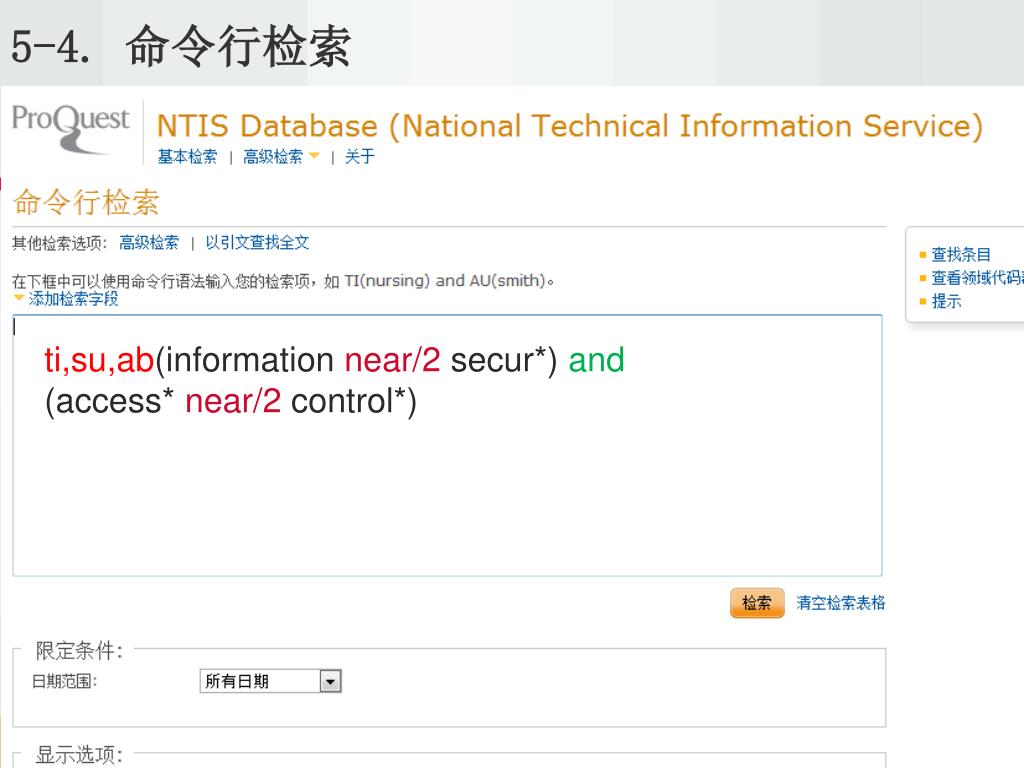Focus the command line search text box
This screenshot has height=768, width=1024.
pyautogui.click(x=447, y=445)
